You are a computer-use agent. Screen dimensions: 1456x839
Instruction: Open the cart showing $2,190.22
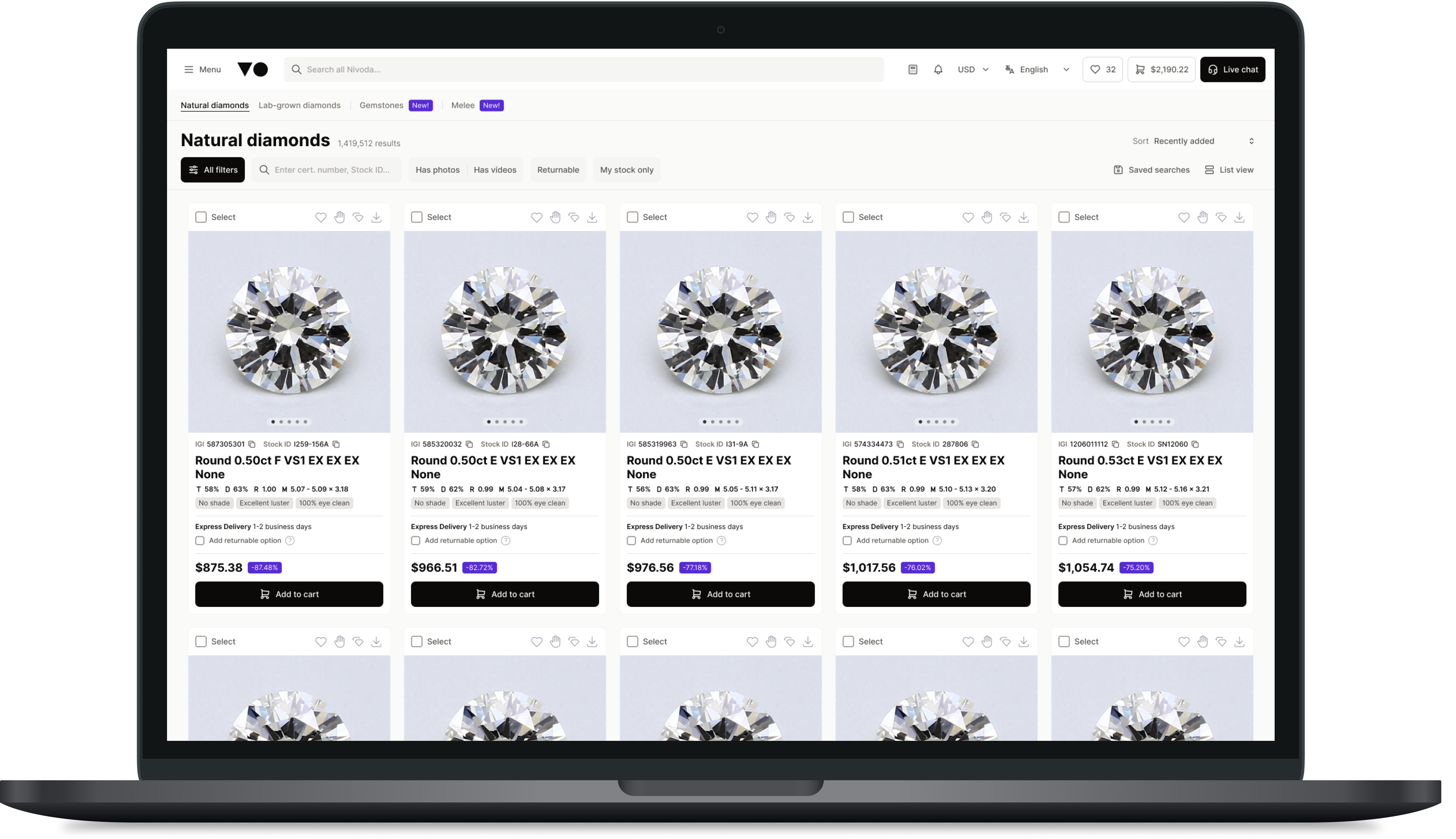(x=1161, y=69)
